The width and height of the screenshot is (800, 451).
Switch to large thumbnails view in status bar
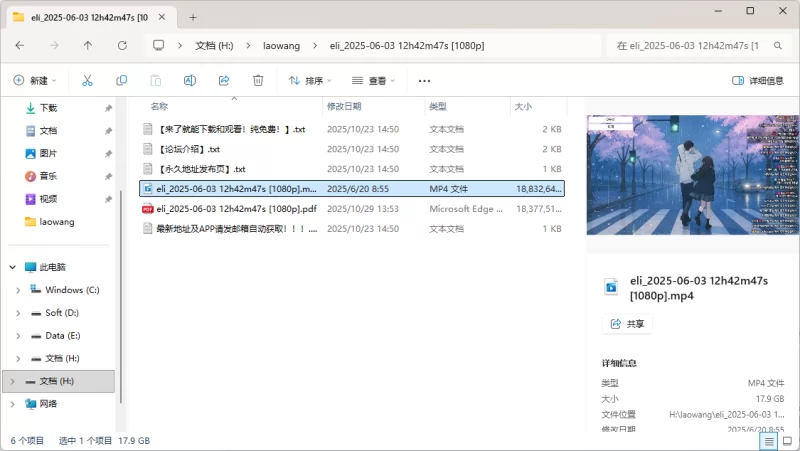(x=786, y=440)
